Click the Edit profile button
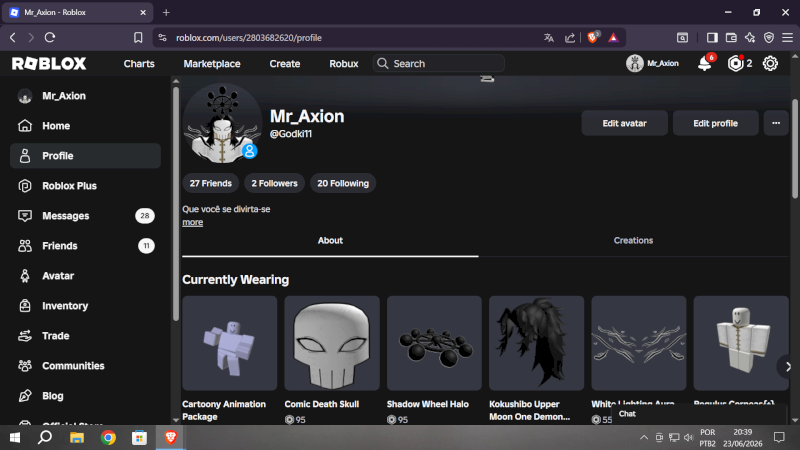 (715, 123)
